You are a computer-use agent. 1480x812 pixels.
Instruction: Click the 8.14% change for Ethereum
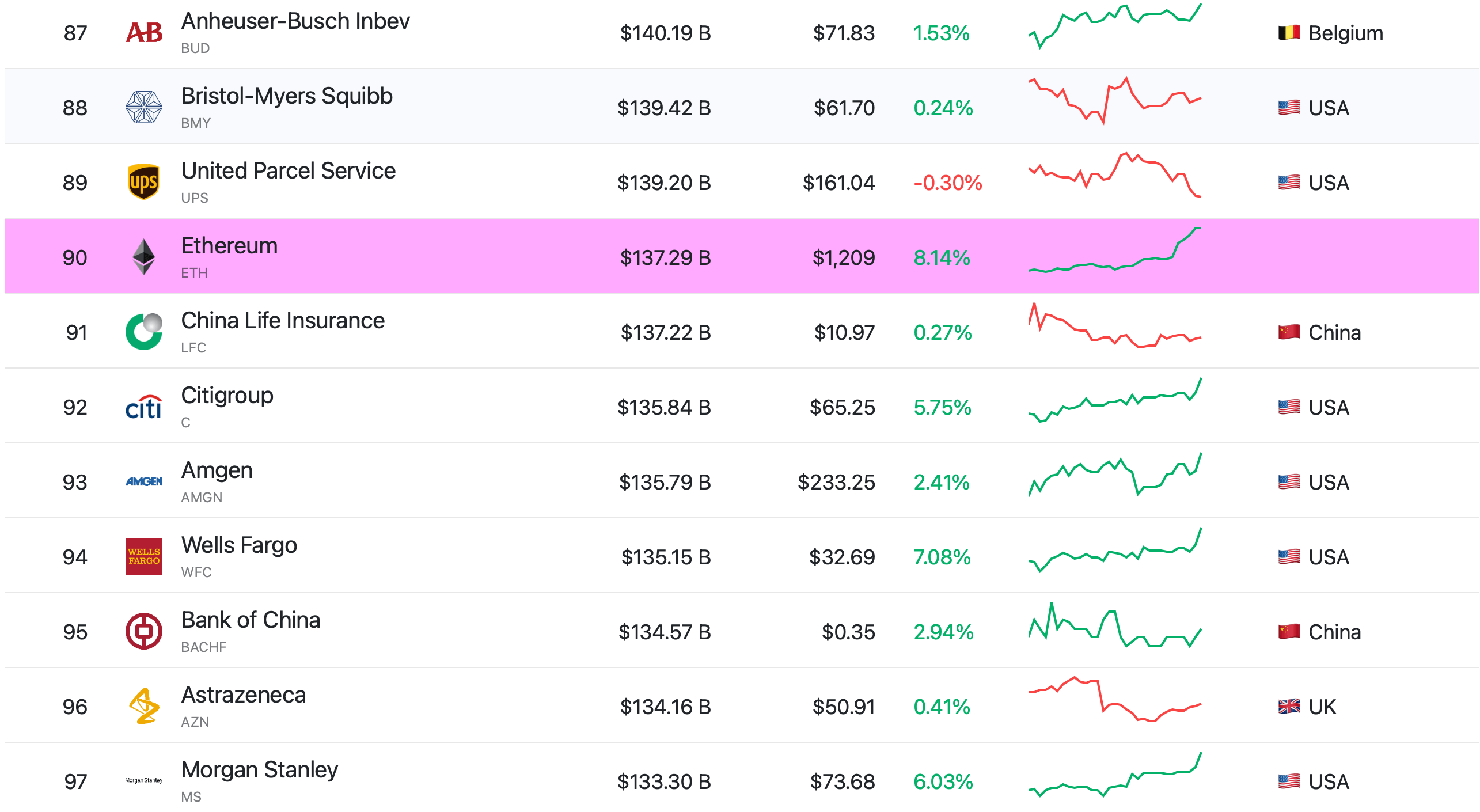[x=942, y=258]
